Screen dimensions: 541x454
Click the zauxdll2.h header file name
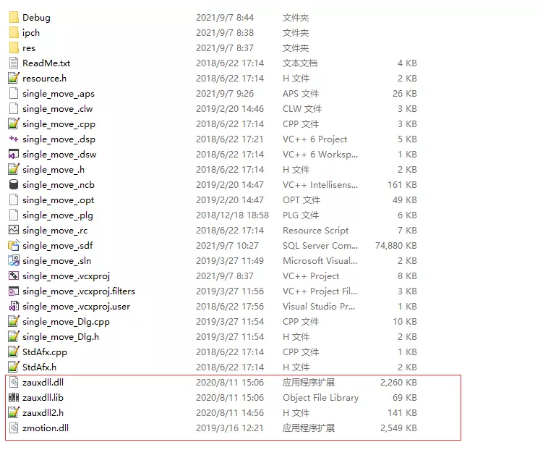43,413
